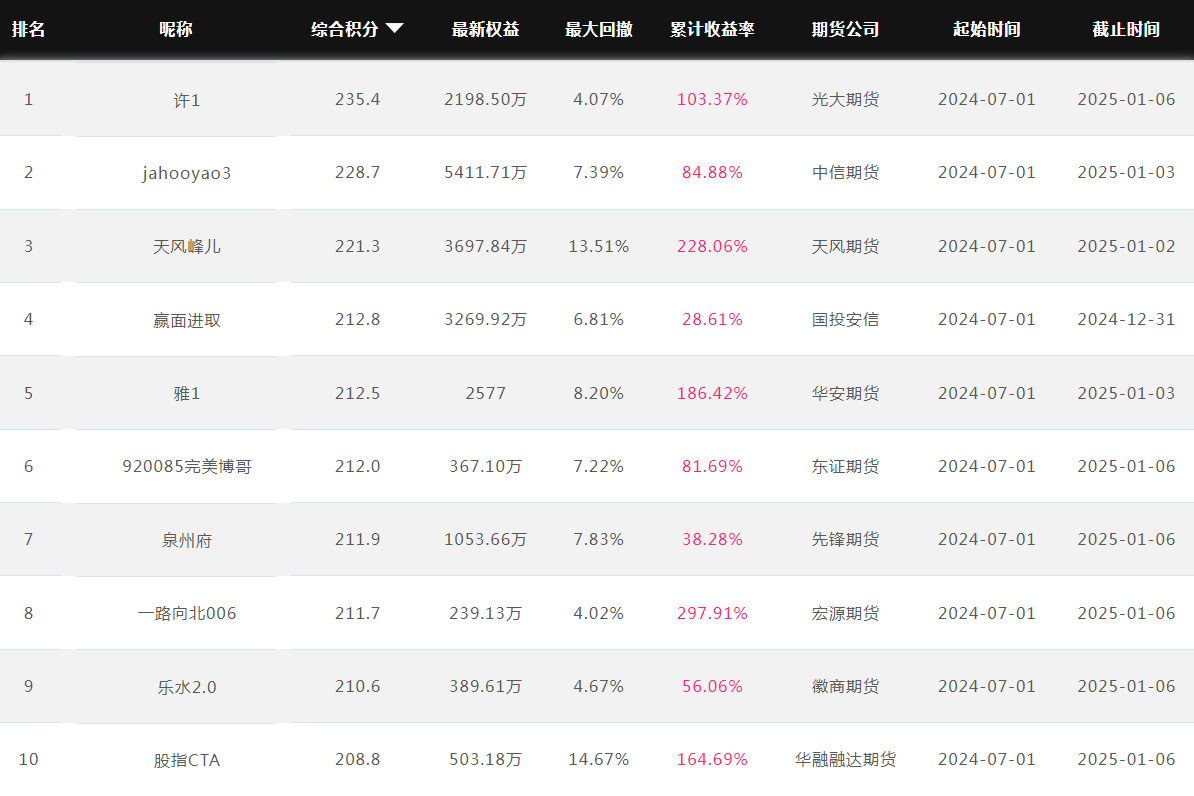The image size is (1194, 796).
Task: Click the 最新权益 column header
Action: coord(485,29)
